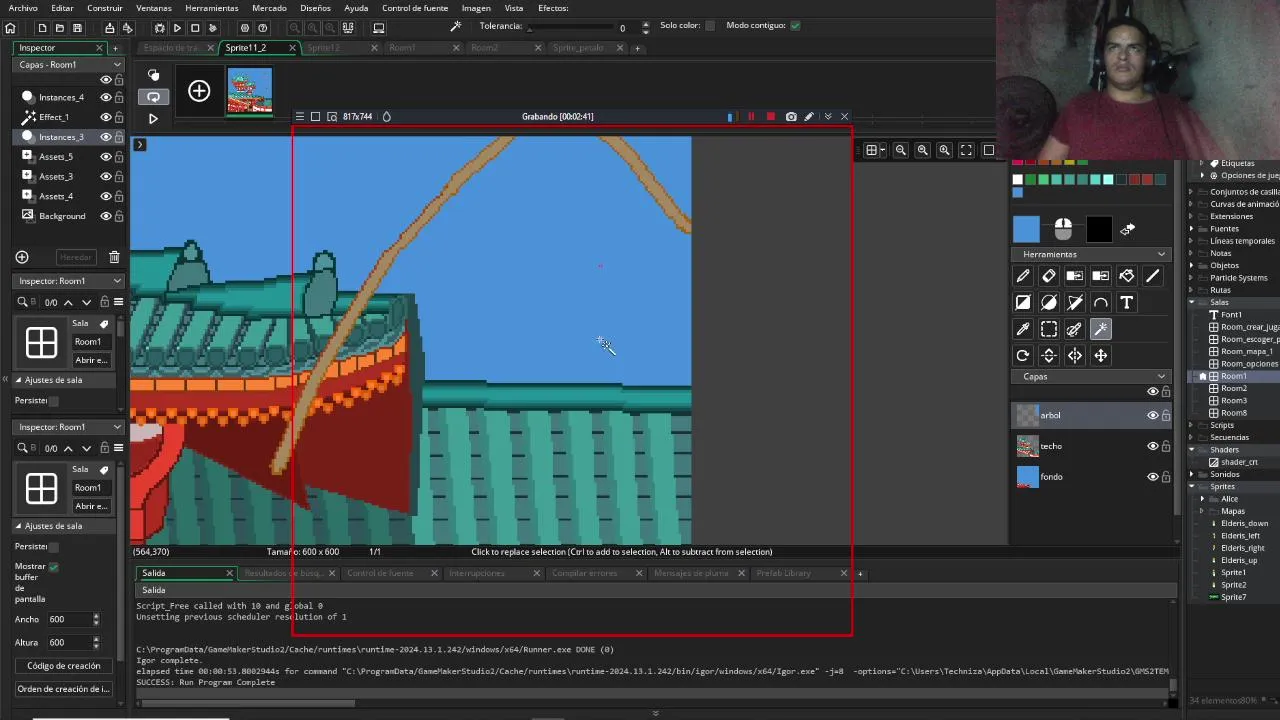
Task: Collapse the Herramientas panel
Action: [1161, 254]
